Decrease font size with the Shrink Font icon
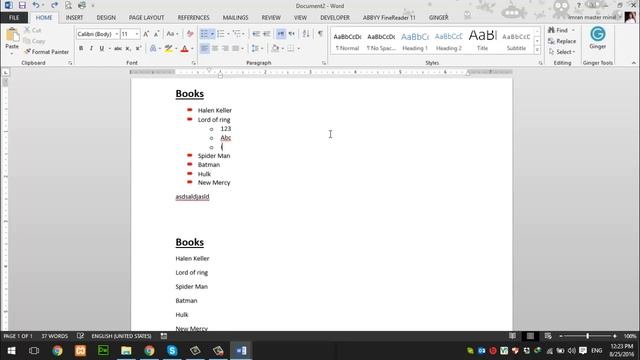This screenshot has height=360, width=640. coord(157,34)
